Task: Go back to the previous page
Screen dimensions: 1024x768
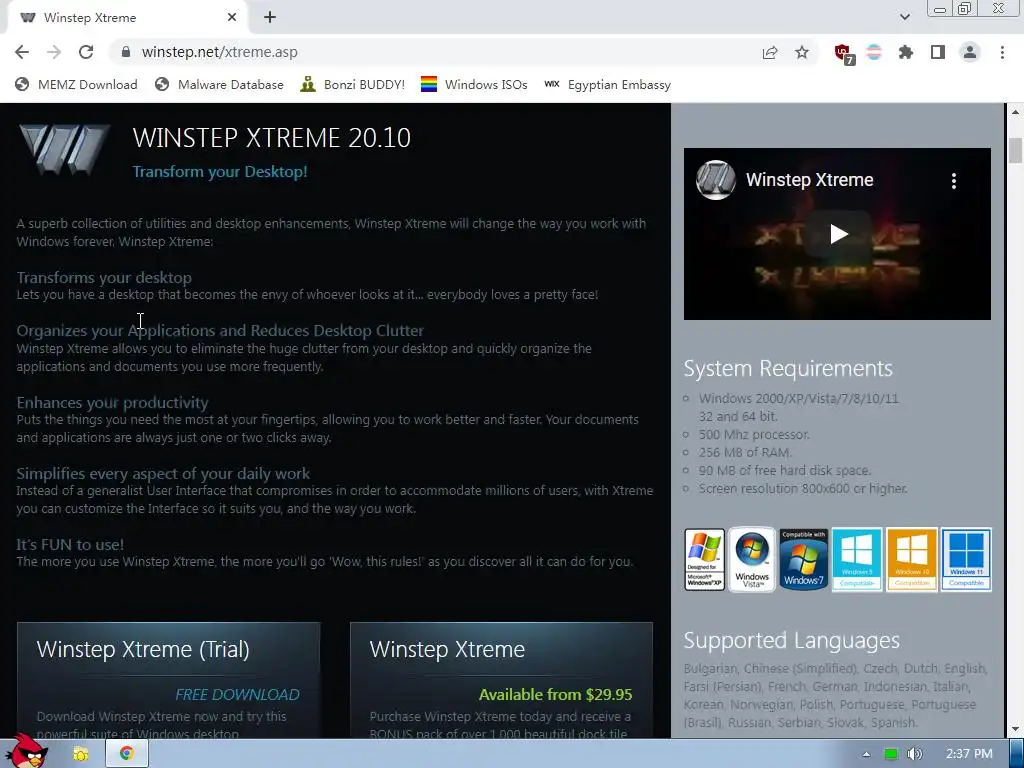Action: point(22,52)
